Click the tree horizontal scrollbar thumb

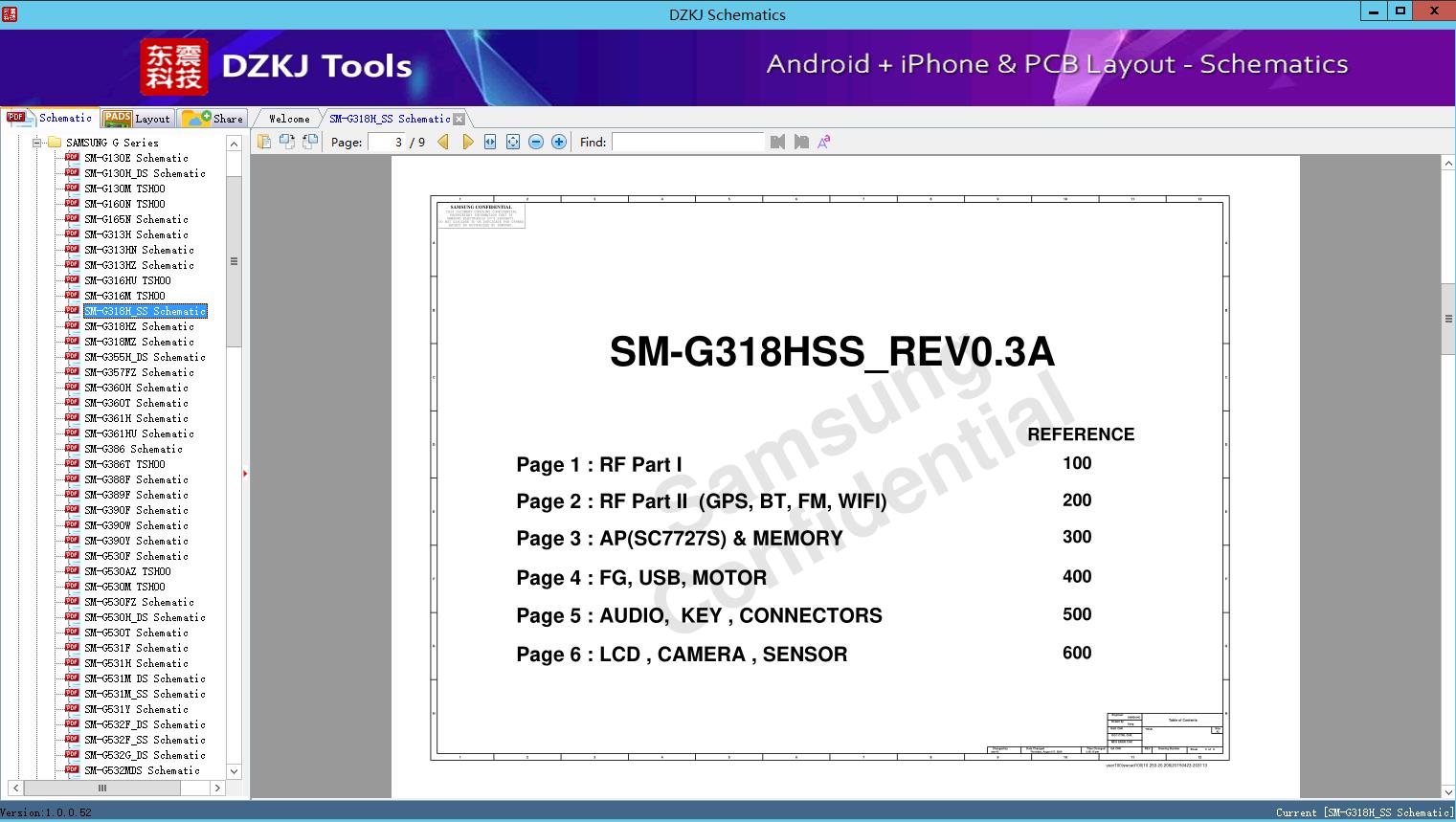pos(101,788)
